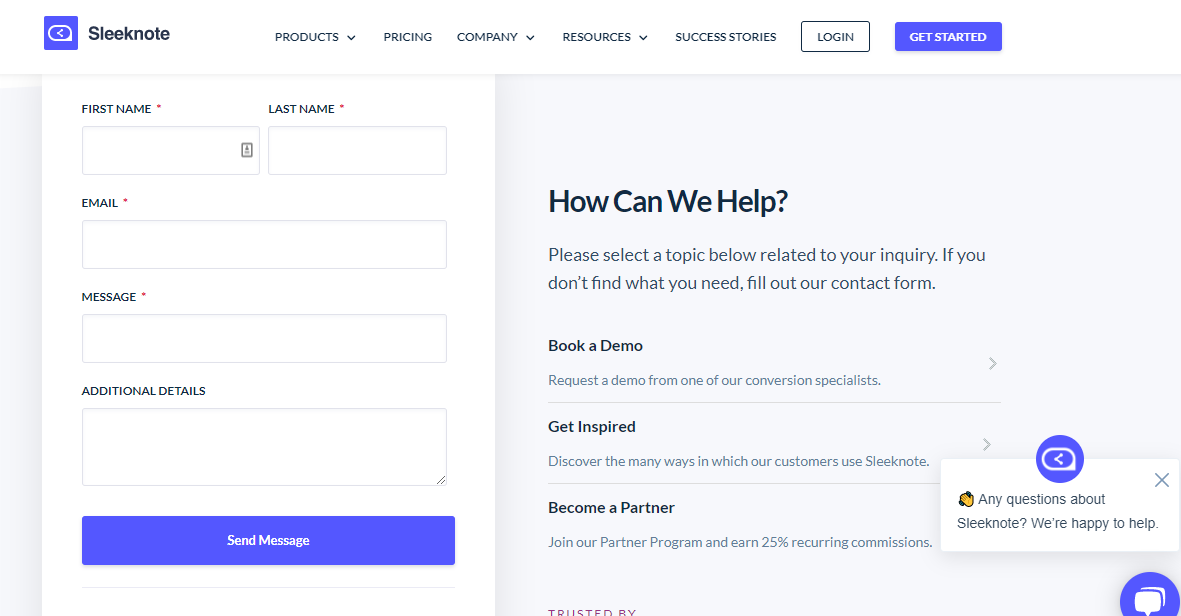Open the Become a Partner link
The width and height of the screenshot is (1181, 616).
click(x=612, y=508)
